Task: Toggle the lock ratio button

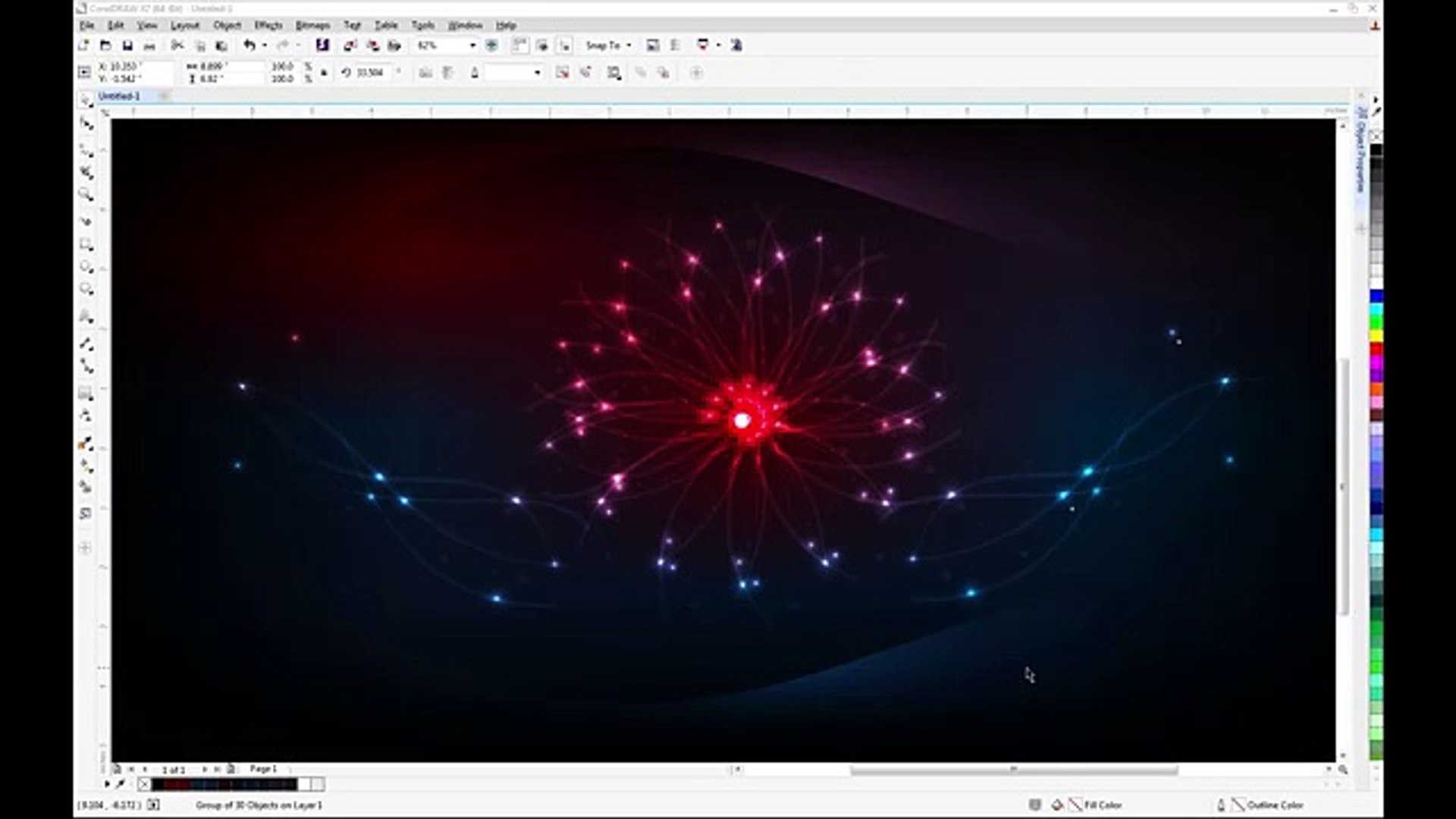Action: point(324,73)
